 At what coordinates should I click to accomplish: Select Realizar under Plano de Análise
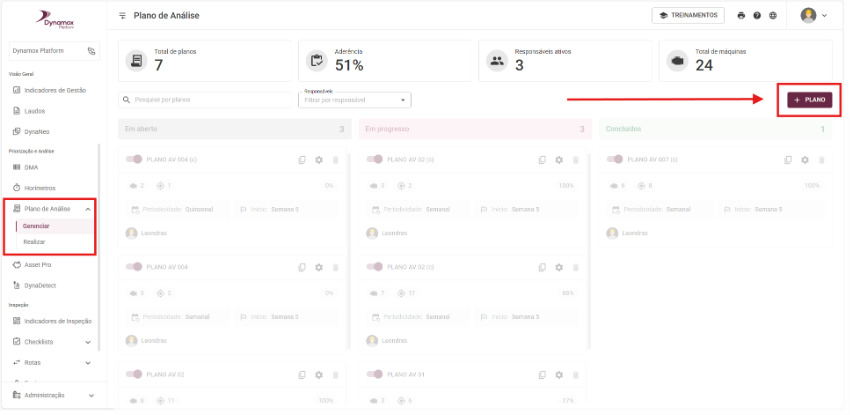(x=34, y=242)
